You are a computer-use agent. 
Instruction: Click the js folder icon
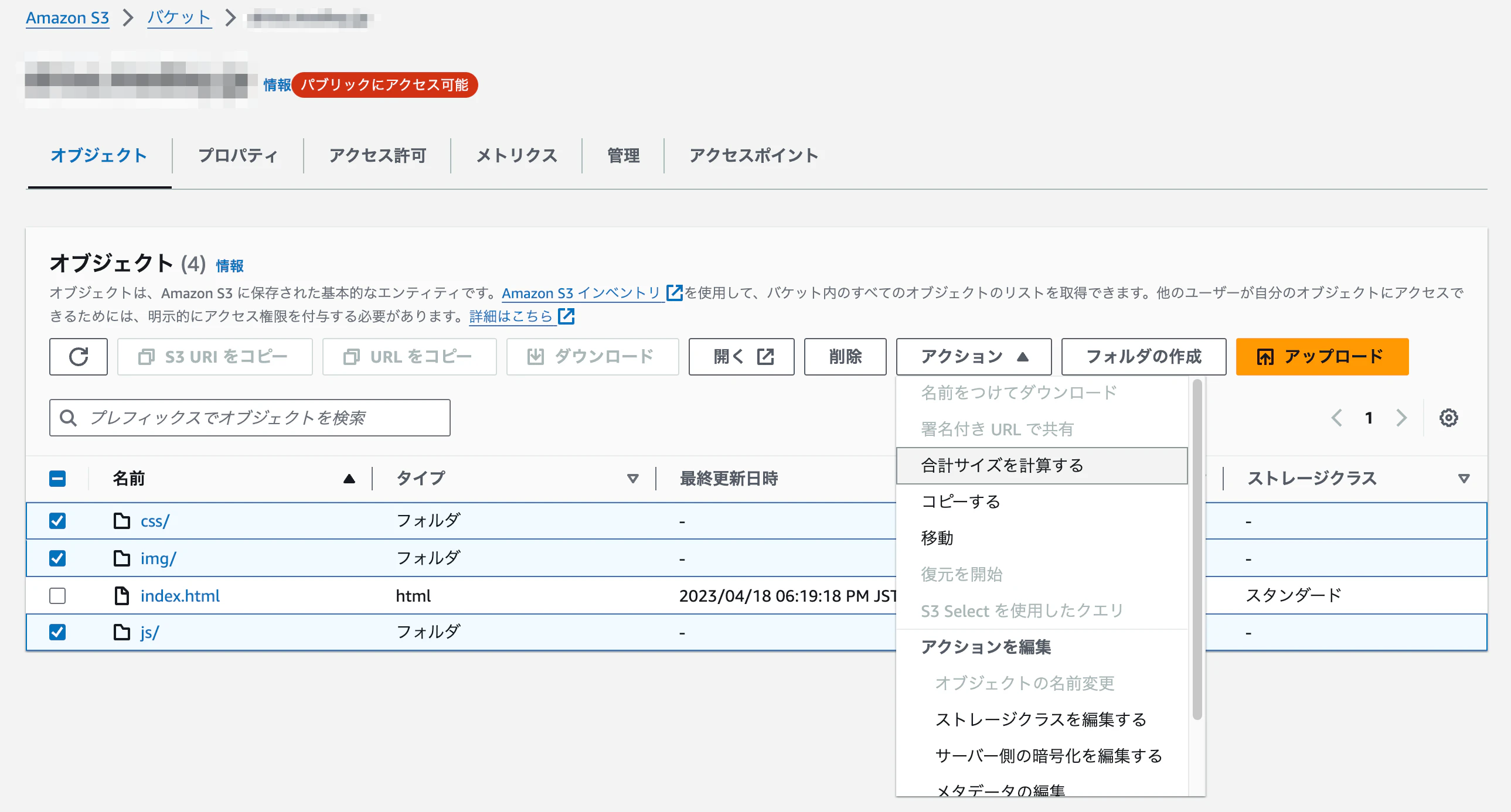tap(121, 632)
